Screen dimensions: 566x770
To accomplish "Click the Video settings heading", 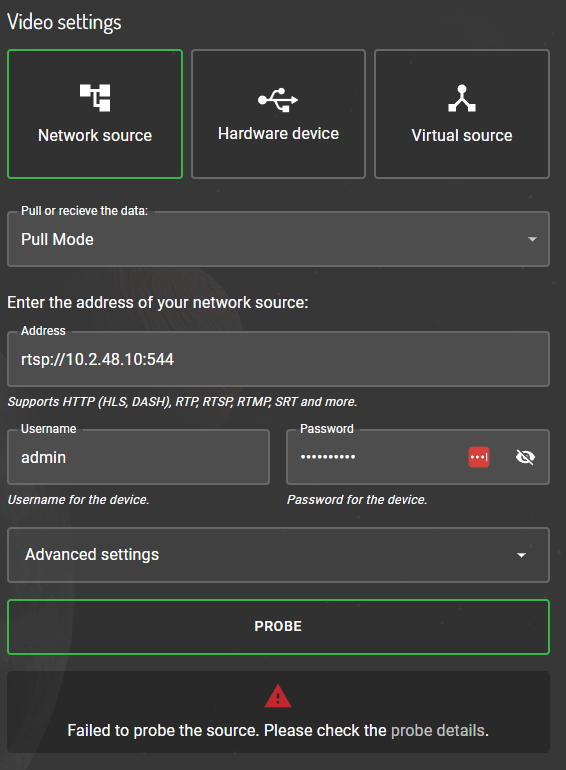I will [64, 23].
